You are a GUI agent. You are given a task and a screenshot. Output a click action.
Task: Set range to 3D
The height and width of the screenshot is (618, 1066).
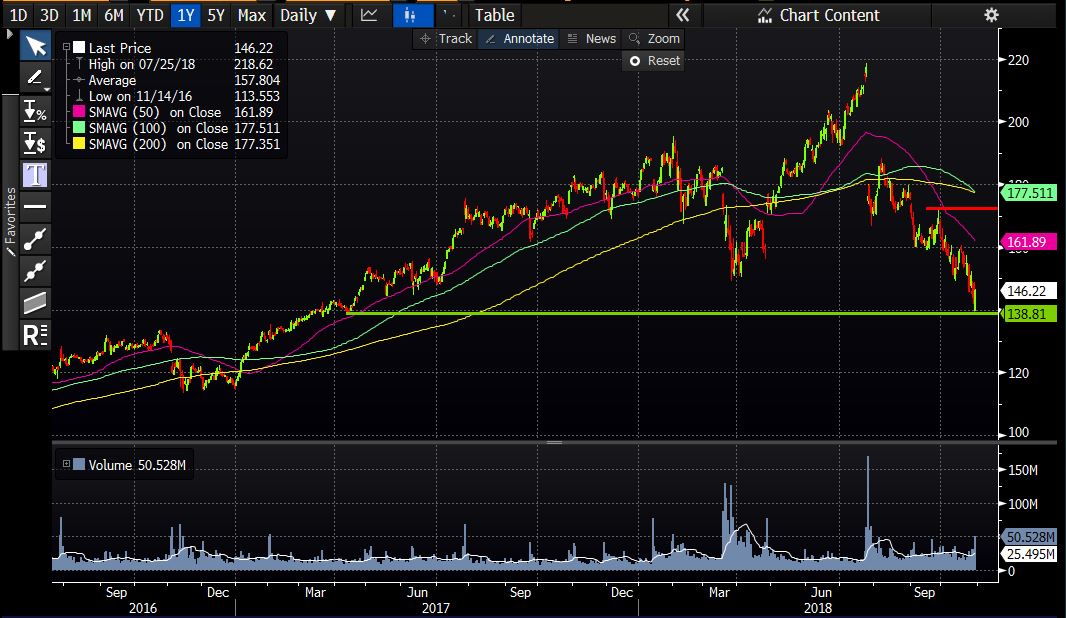pos(49,15)
